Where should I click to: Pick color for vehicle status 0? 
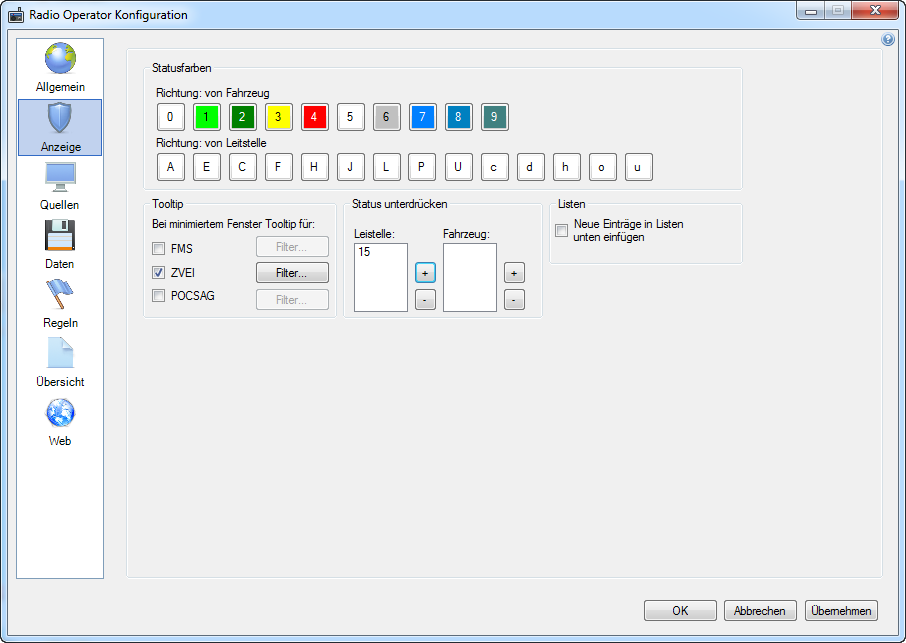click(170, 117)
